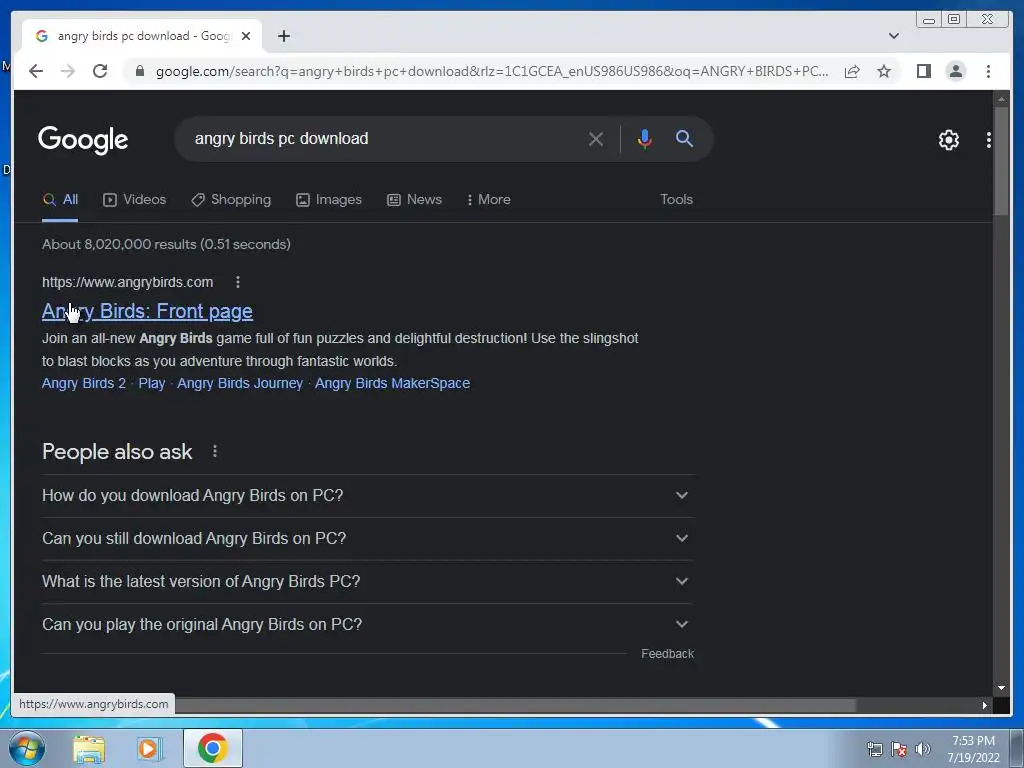Screen dimensions: 1024x768
Task: Open the Chrome three-dot menu
Action: tap(988, 71)
